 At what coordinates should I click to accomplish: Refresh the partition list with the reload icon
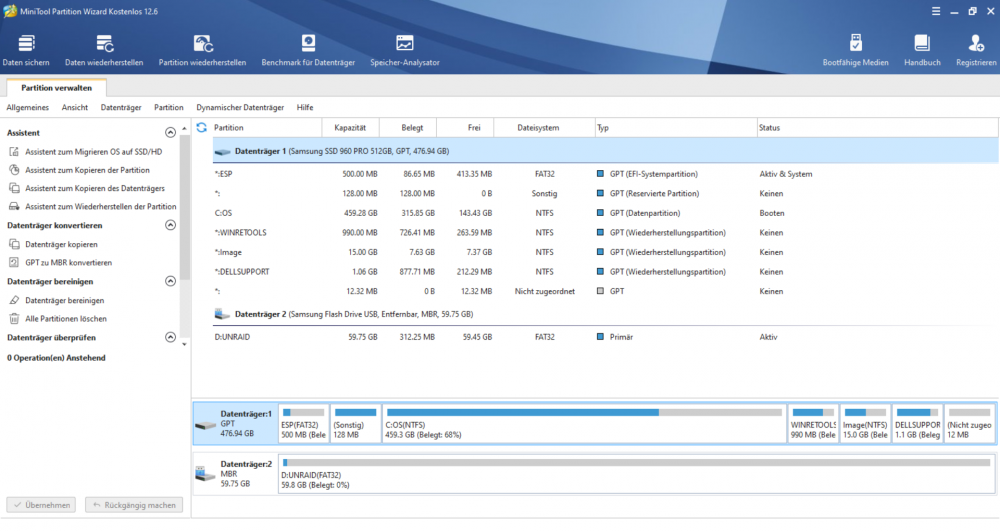(x=202, y=127)
